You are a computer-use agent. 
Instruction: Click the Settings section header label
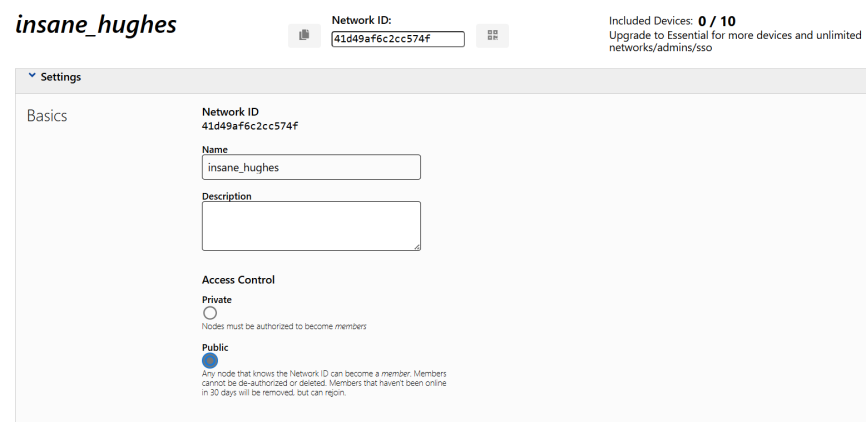pos(61,77)
